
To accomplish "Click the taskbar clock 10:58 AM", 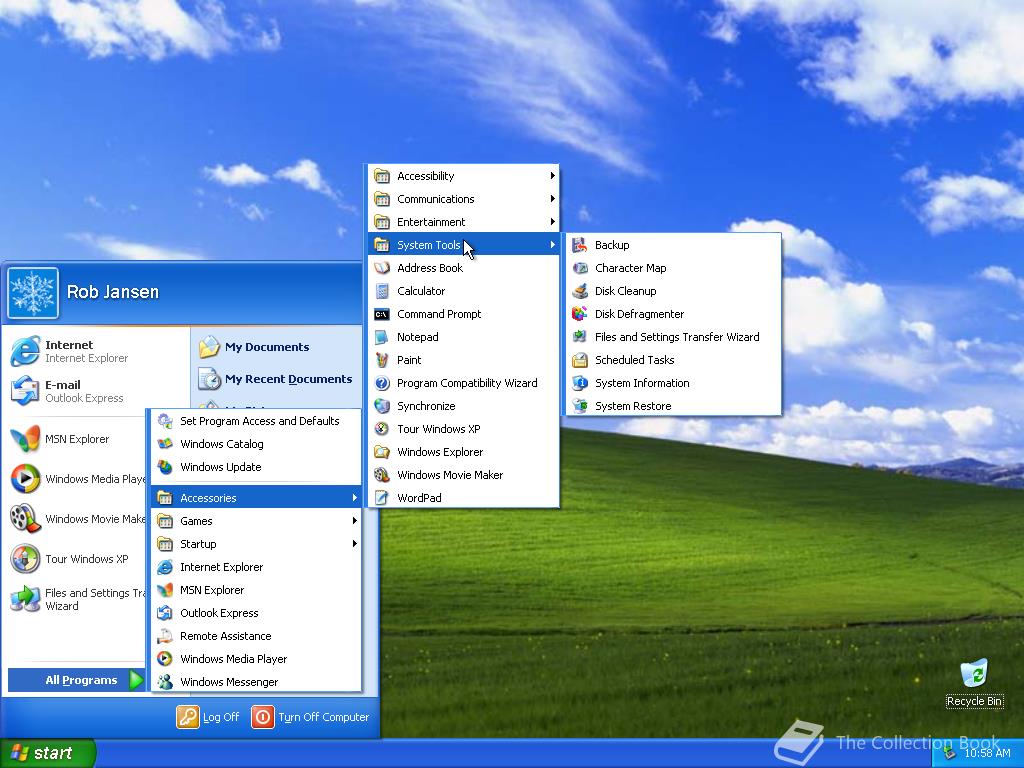I will click(x=987, y=753).
